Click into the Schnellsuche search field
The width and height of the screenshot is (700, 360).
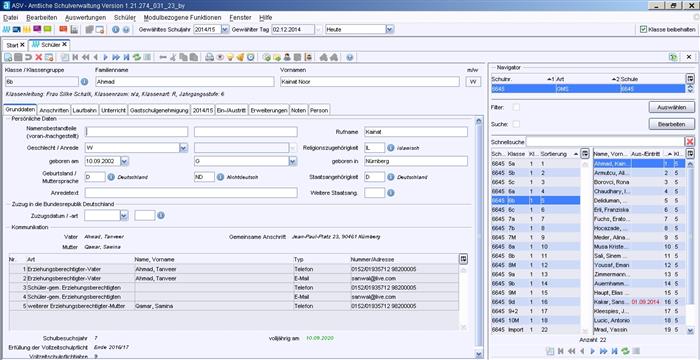click(x=605, y=142)
